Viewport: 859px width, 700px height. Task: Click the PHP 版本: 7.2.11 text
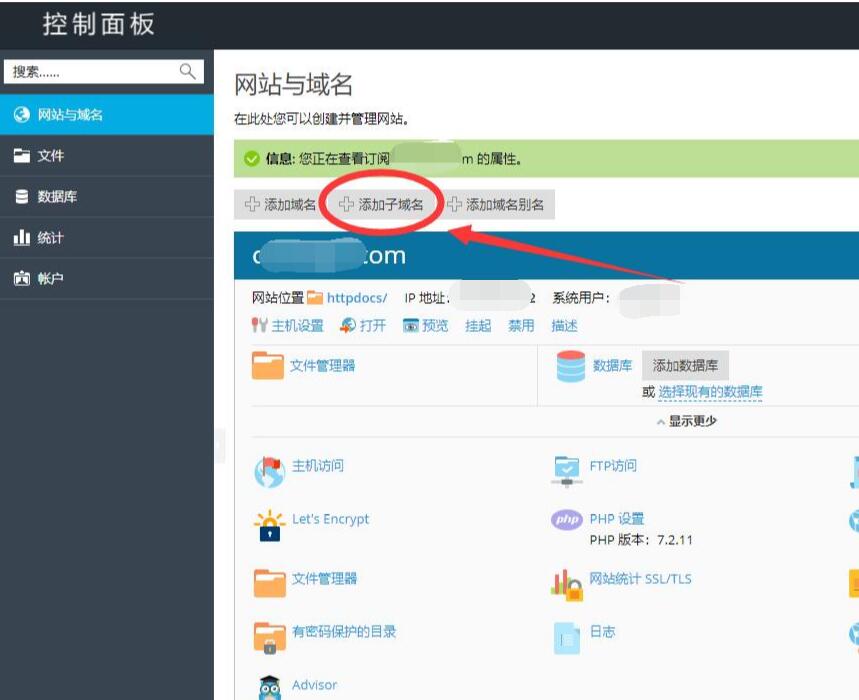(641, 540)
